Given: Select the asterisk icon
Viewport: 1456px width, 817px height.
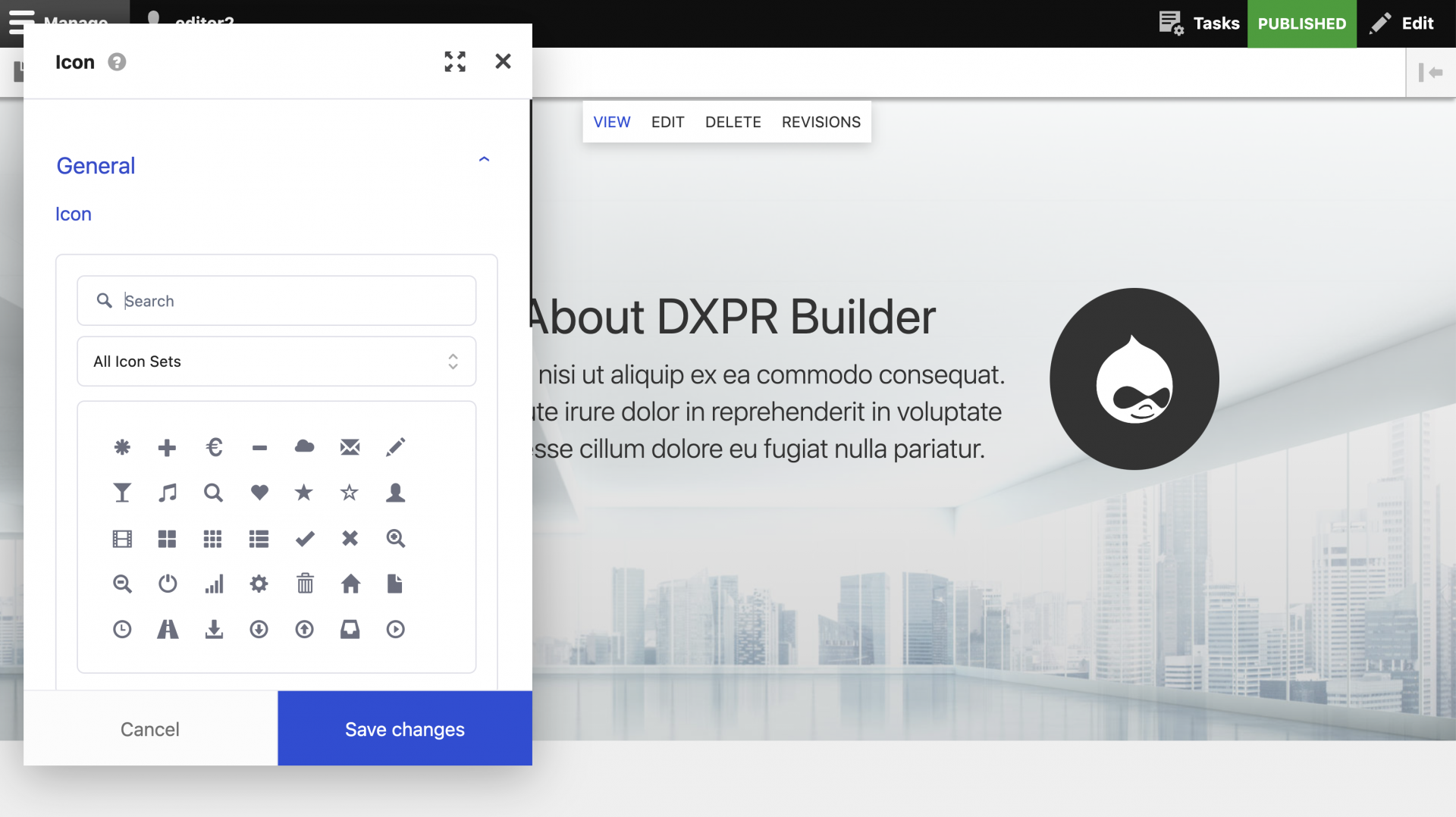Looking at the screenshot, I should coord(122,447).
